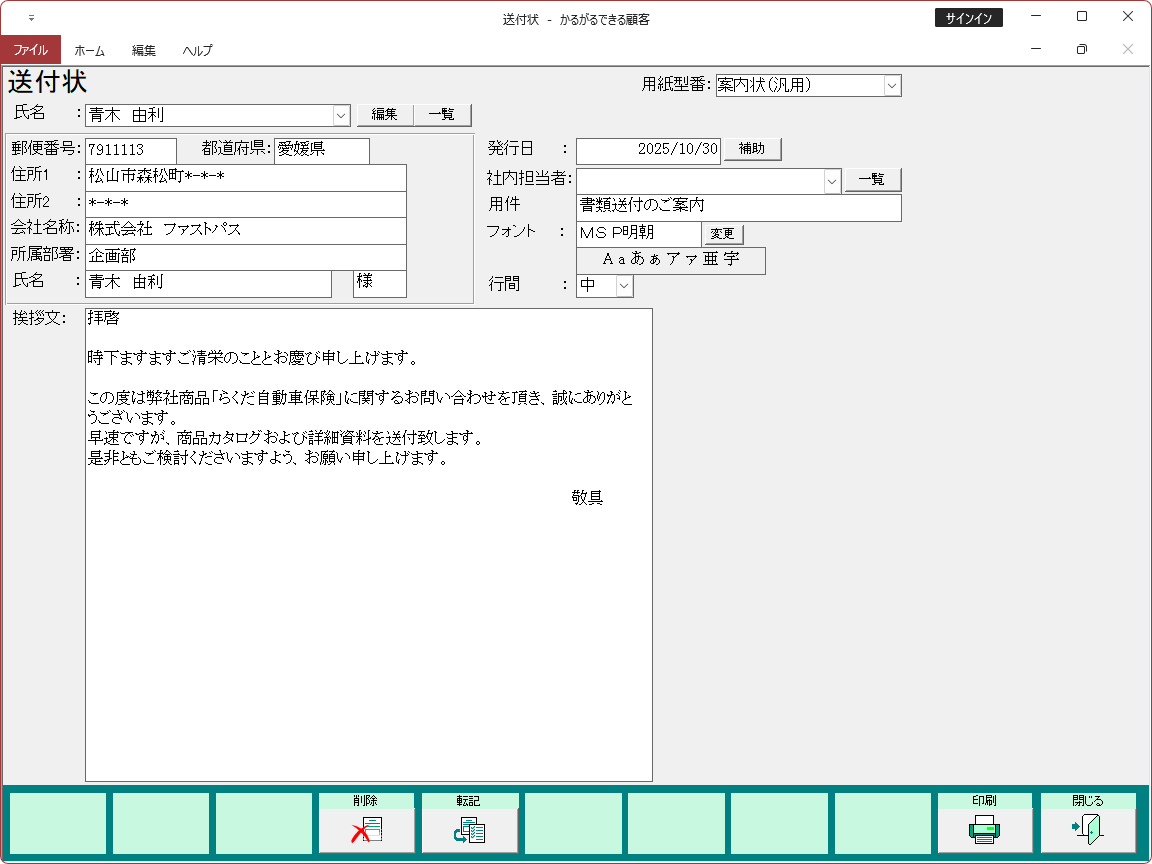Open the quick access toolbar arrow
This screenshot has height=864, width=1152.
pos(31,18)
